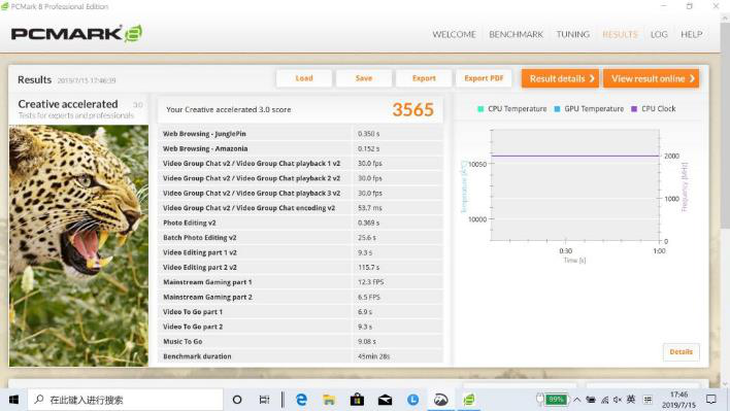Click the Export button
This screenshot has width=730, height=411.
(424, 78)
